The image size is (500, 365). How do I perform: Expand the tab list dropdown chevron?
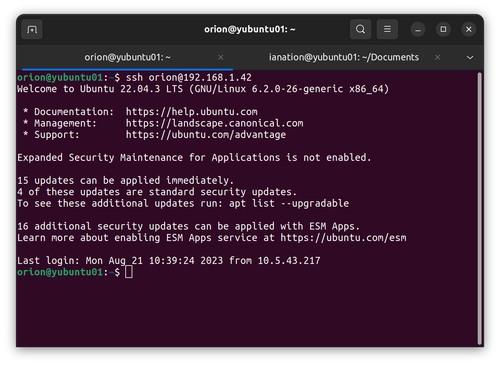(x=470, y=57)
